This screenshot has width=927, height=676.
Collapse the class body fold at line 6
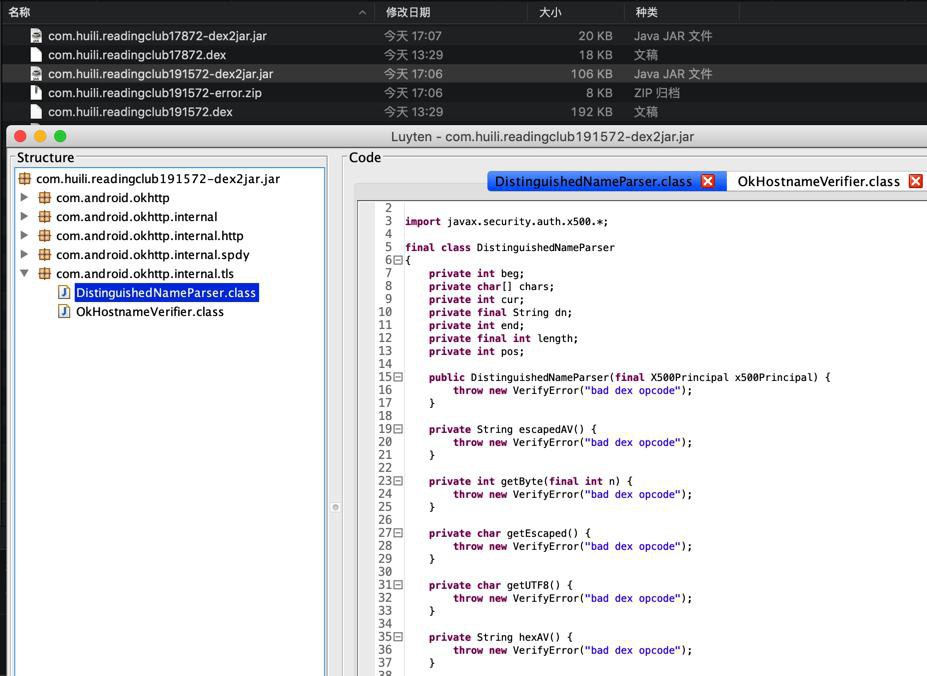click(x=398, y=260)
